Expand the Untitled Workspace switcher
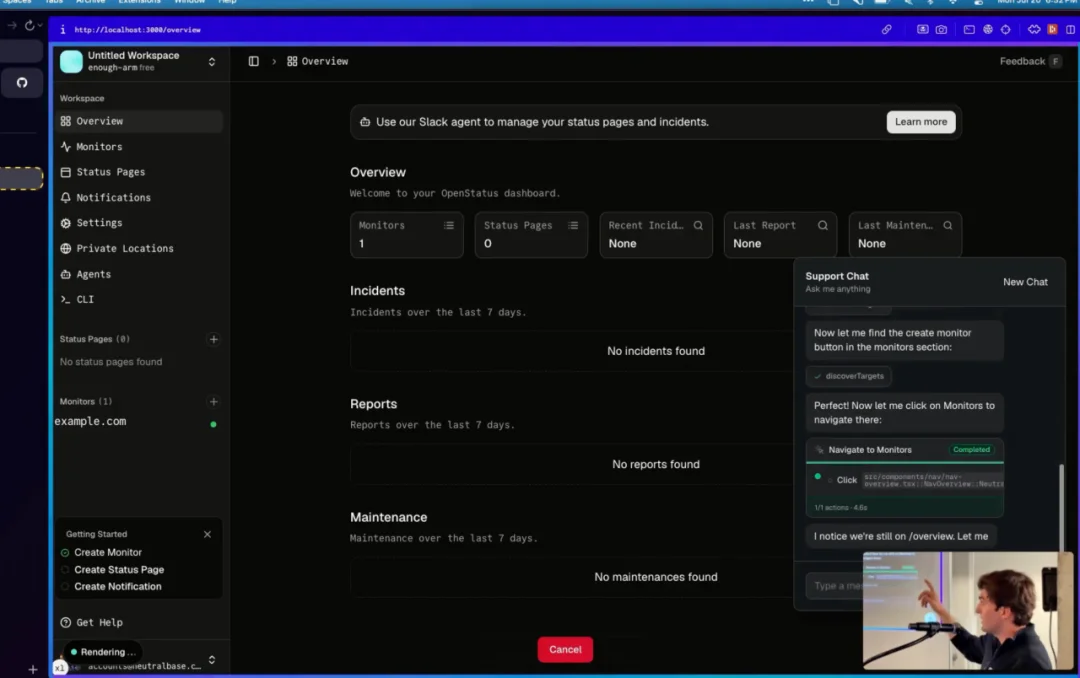 pos(211,61)
